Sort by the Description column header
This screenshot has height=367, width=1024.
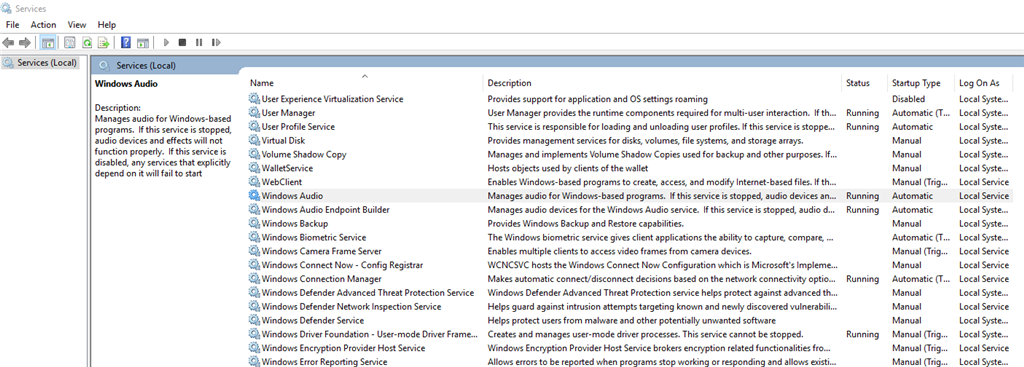point(509,84)
